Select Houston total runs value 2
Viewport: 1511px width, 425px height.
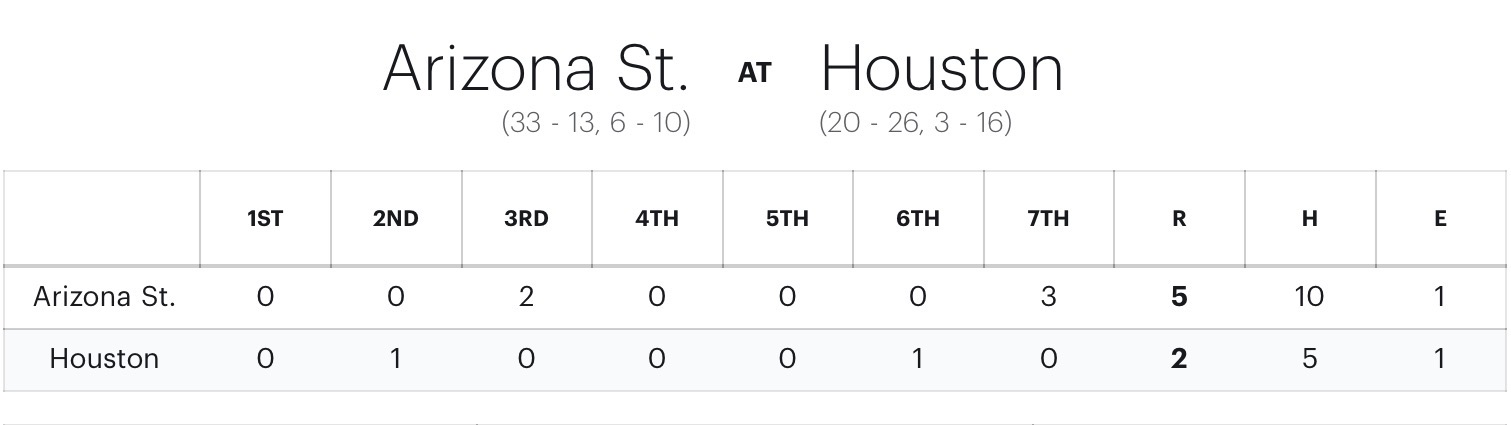tap(1179, 359)
